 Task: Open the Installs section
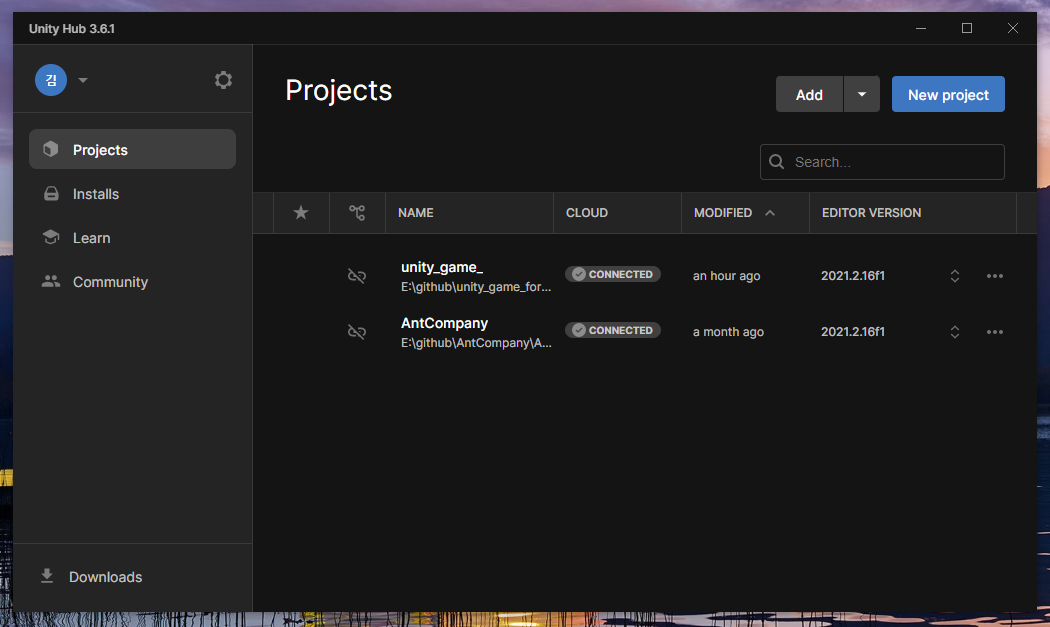click(132, 194)
